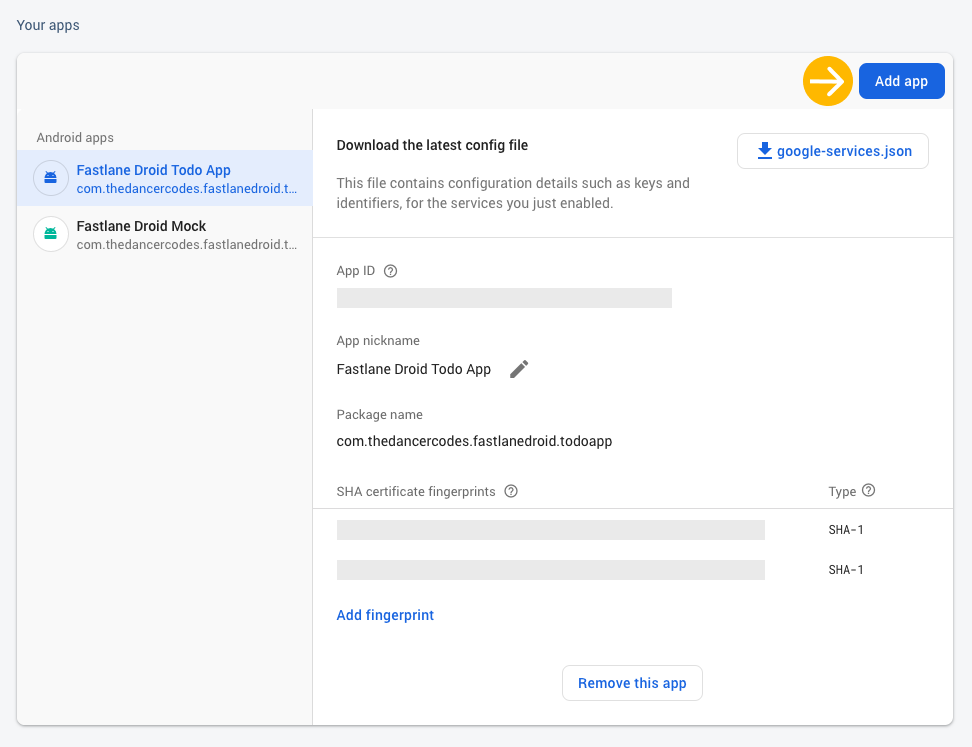Click the Fastlane Droid Todo App nickname text
The width and height of the screenshot is (972, 747).
click(414, 369)
